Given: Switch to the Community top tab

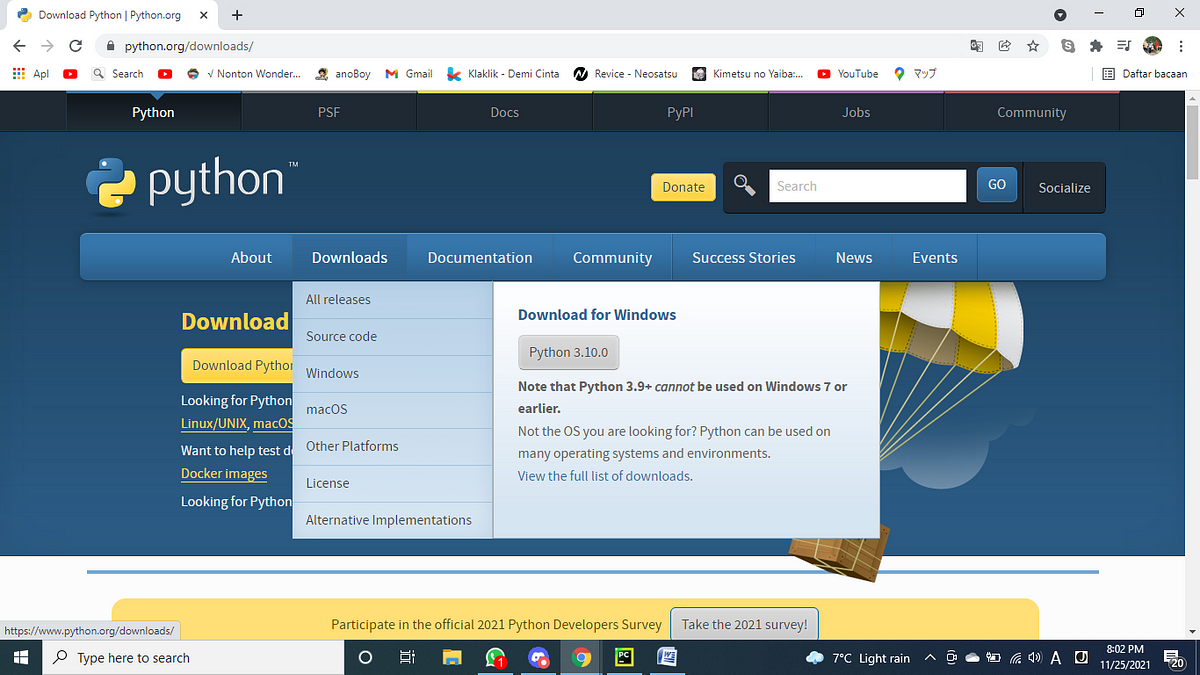Looking at the screenshot, I should tap(1031, 112).
